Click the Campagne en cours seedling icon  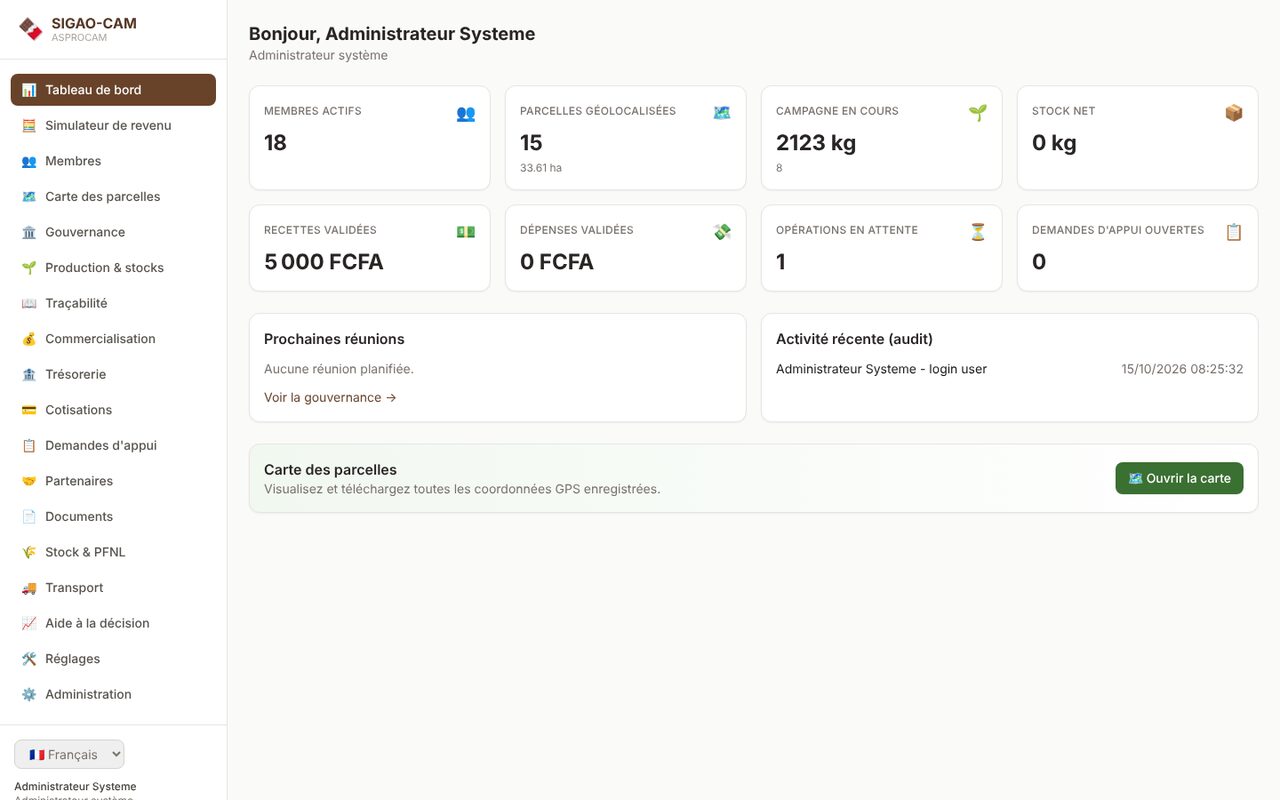pos(978,113)
